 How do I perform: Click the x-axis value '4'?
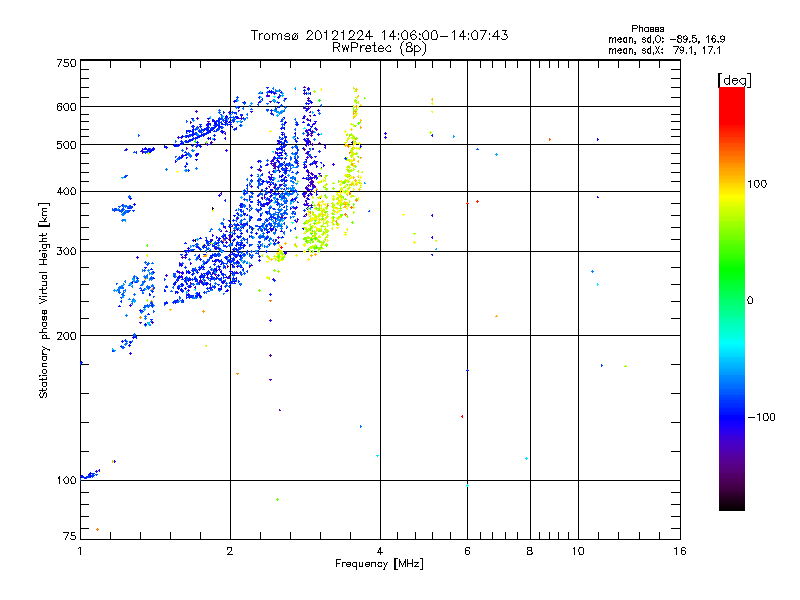pyautogui.click(x=380, y=551)
